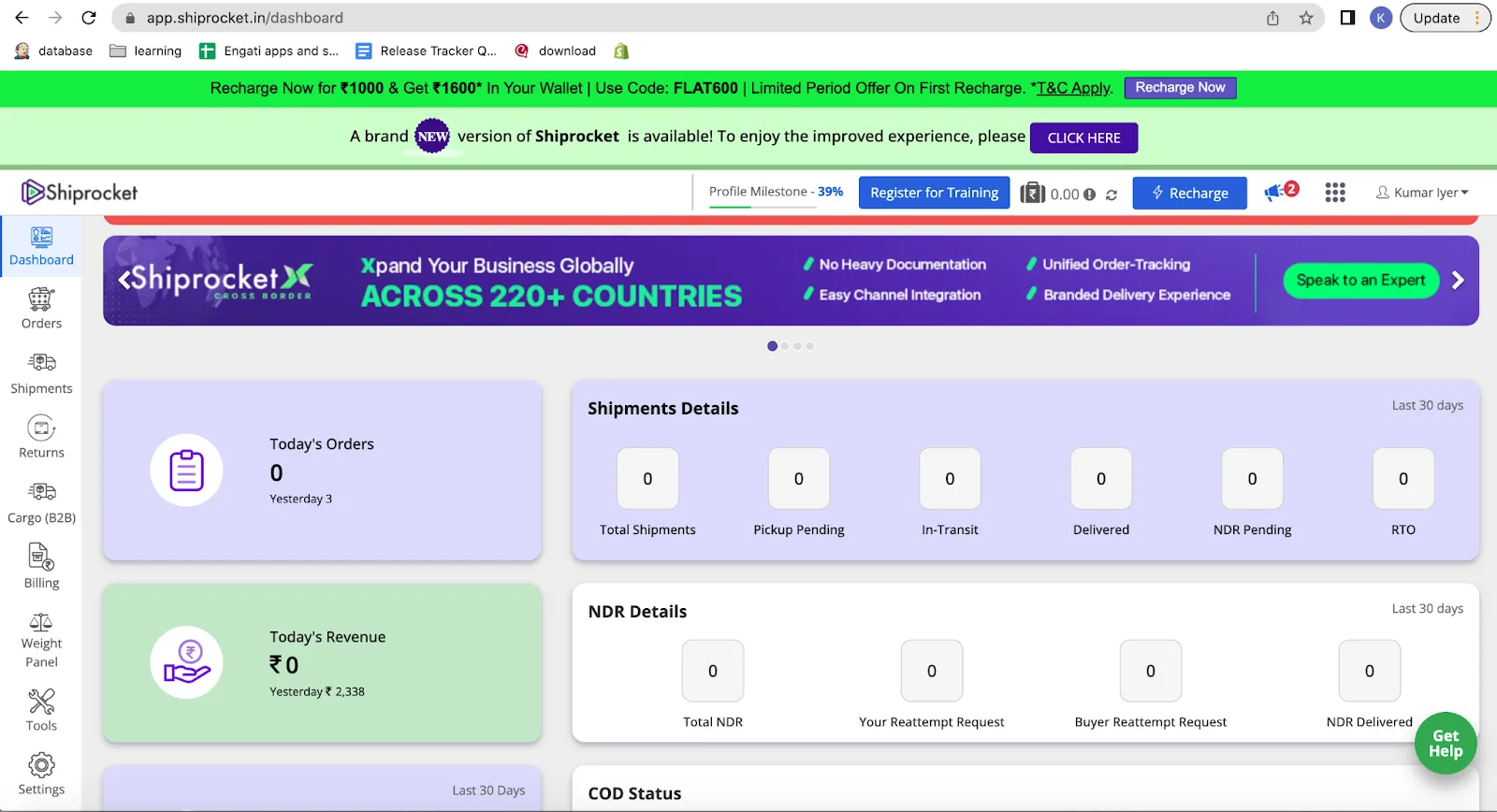Click the Profile Milestone 39% text
1497x812 pixels.
pos(776,192)
